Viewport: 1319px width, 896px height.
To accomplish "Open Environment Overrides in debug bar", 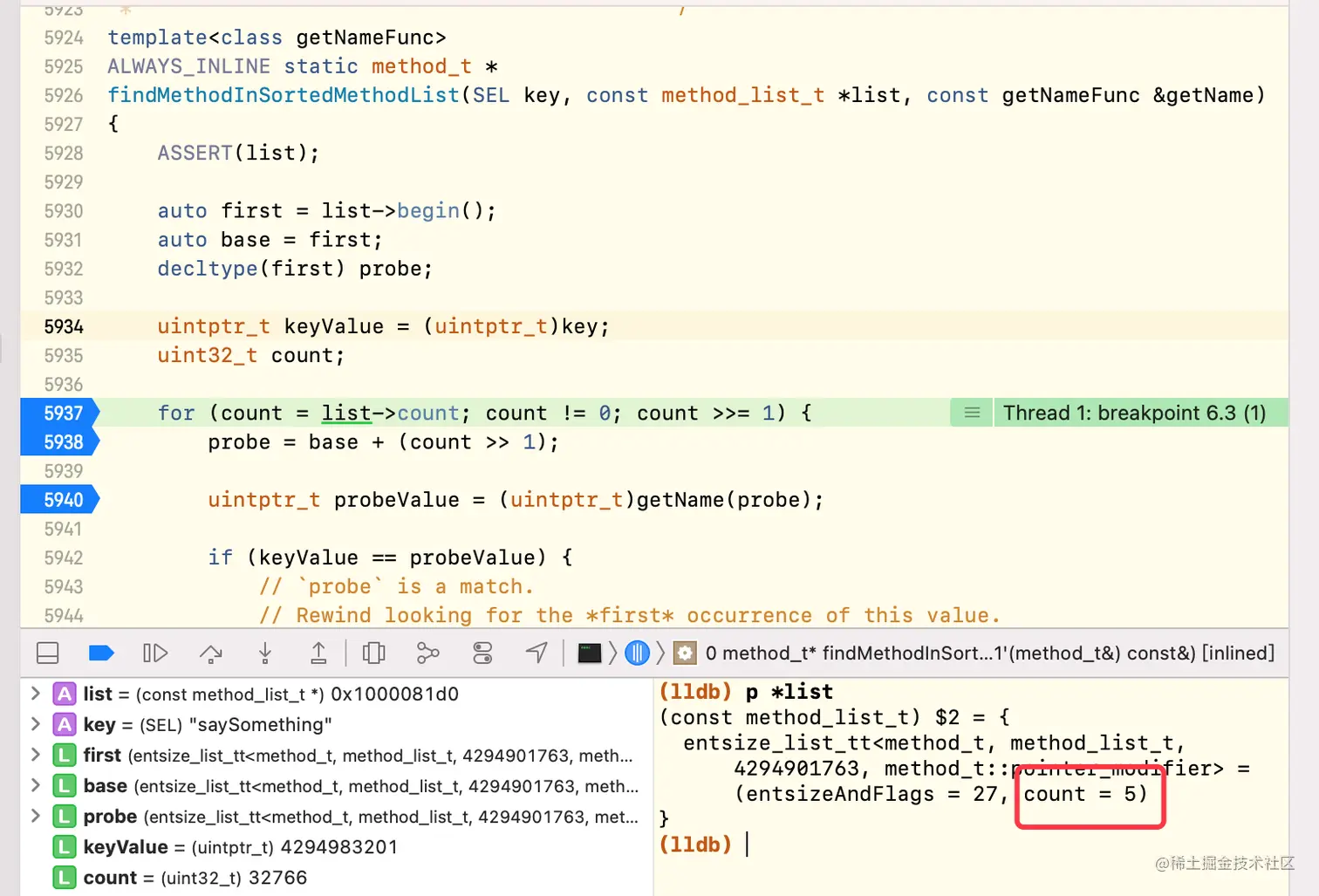I will [482, 653].
